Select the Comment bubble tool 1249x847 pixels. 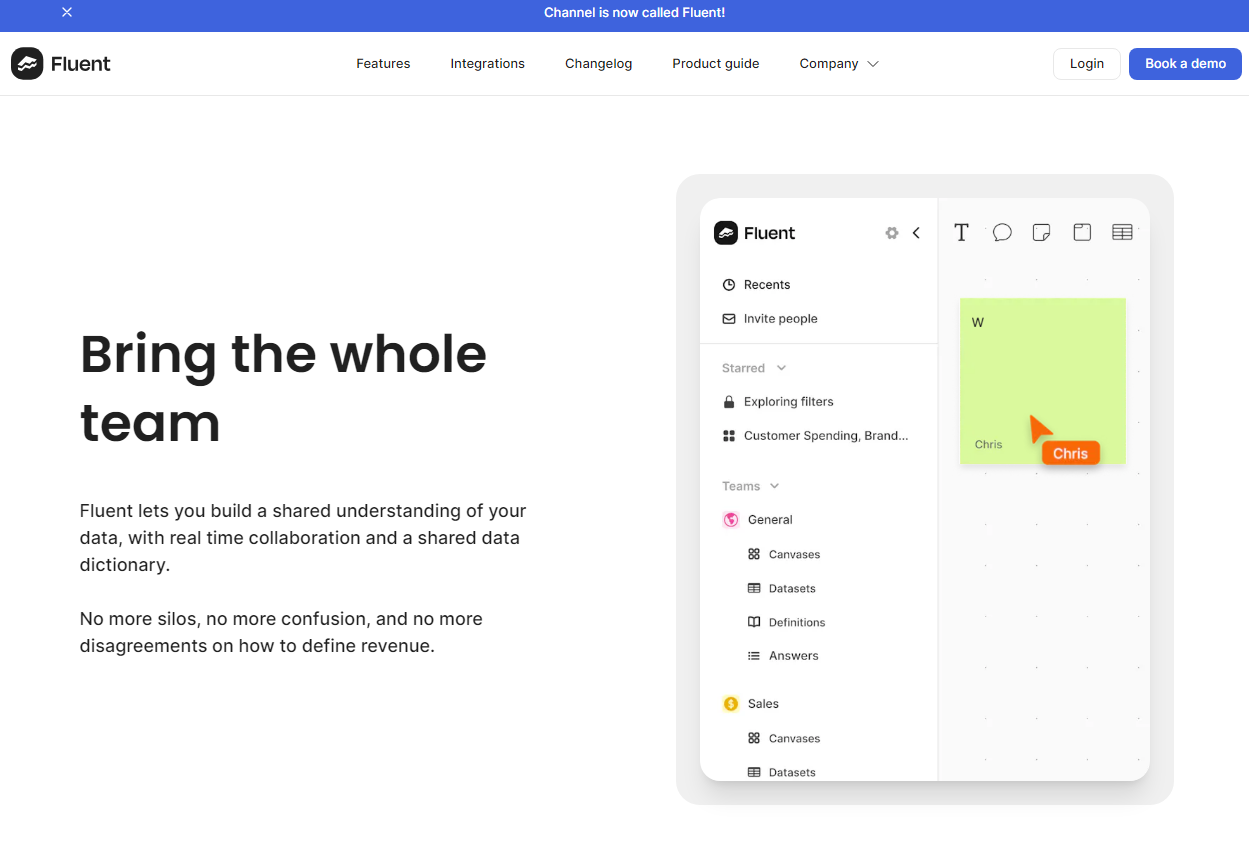1002,232
